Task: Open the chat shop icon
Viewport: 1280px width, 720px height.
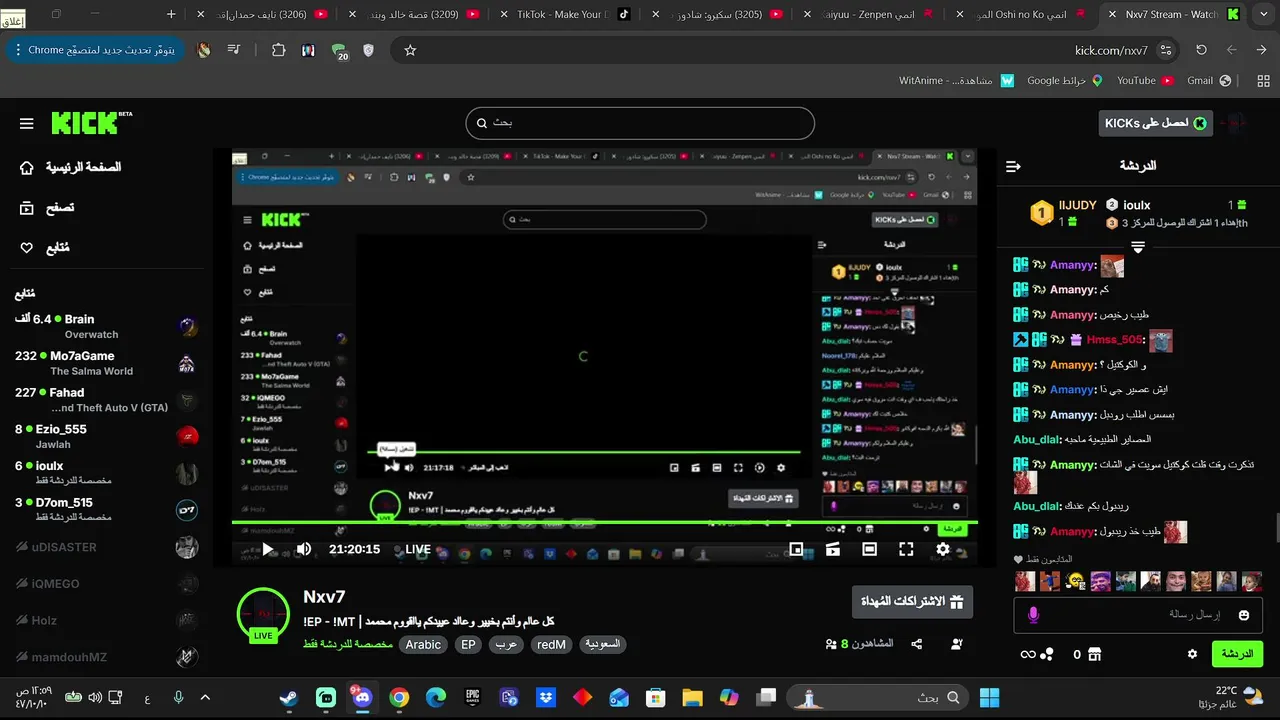Action: 1094,654
